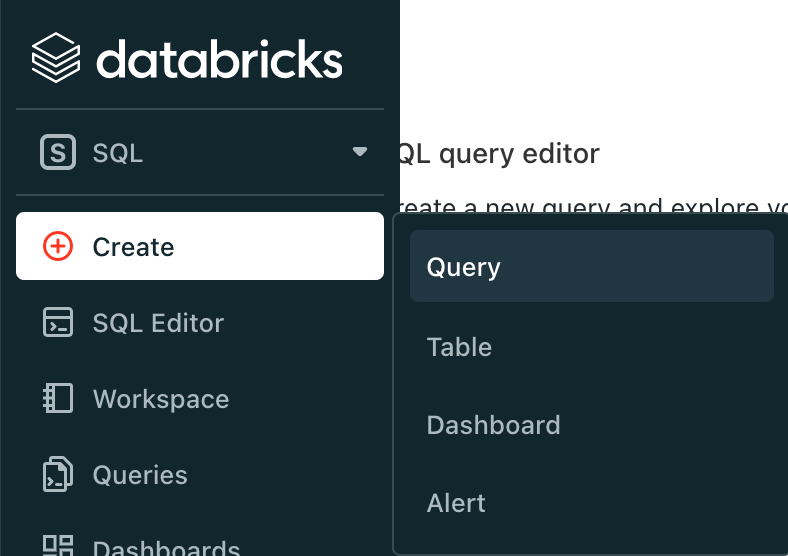The height and width of the screenshot is (556, 788).
Task: Click the Workspace notebook icon
Action: point(58,399)
